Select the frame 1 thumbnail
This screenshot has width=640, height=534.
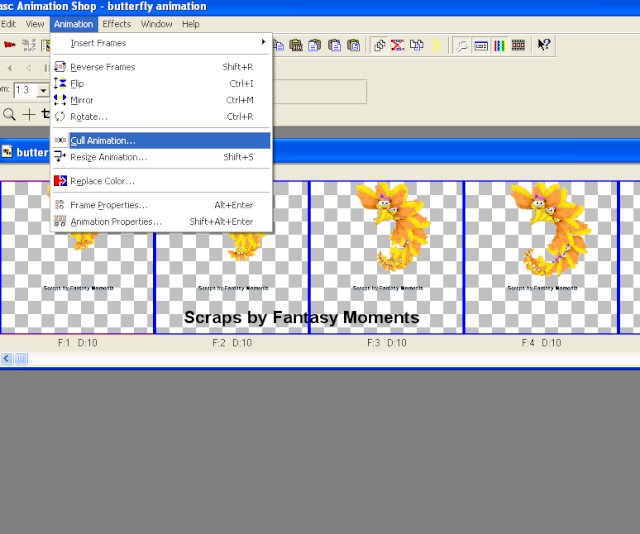pos(77,257)
